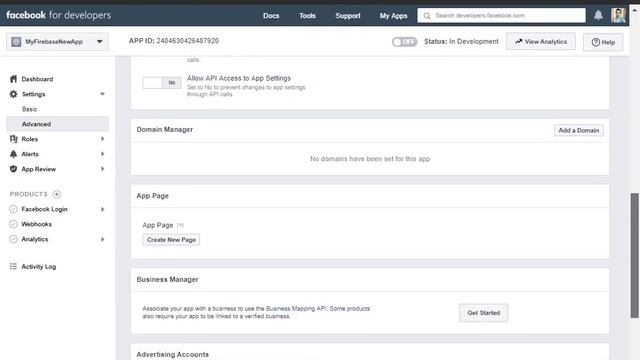Click the Facebook Login check icon
This screenshot has height=360, width=640.
click(x=13, y=209)
